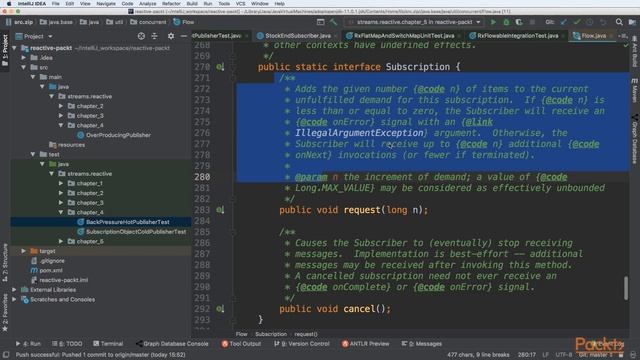Collapse the reactive-packt root node
The image size is (640, 360).
[15, 48]
